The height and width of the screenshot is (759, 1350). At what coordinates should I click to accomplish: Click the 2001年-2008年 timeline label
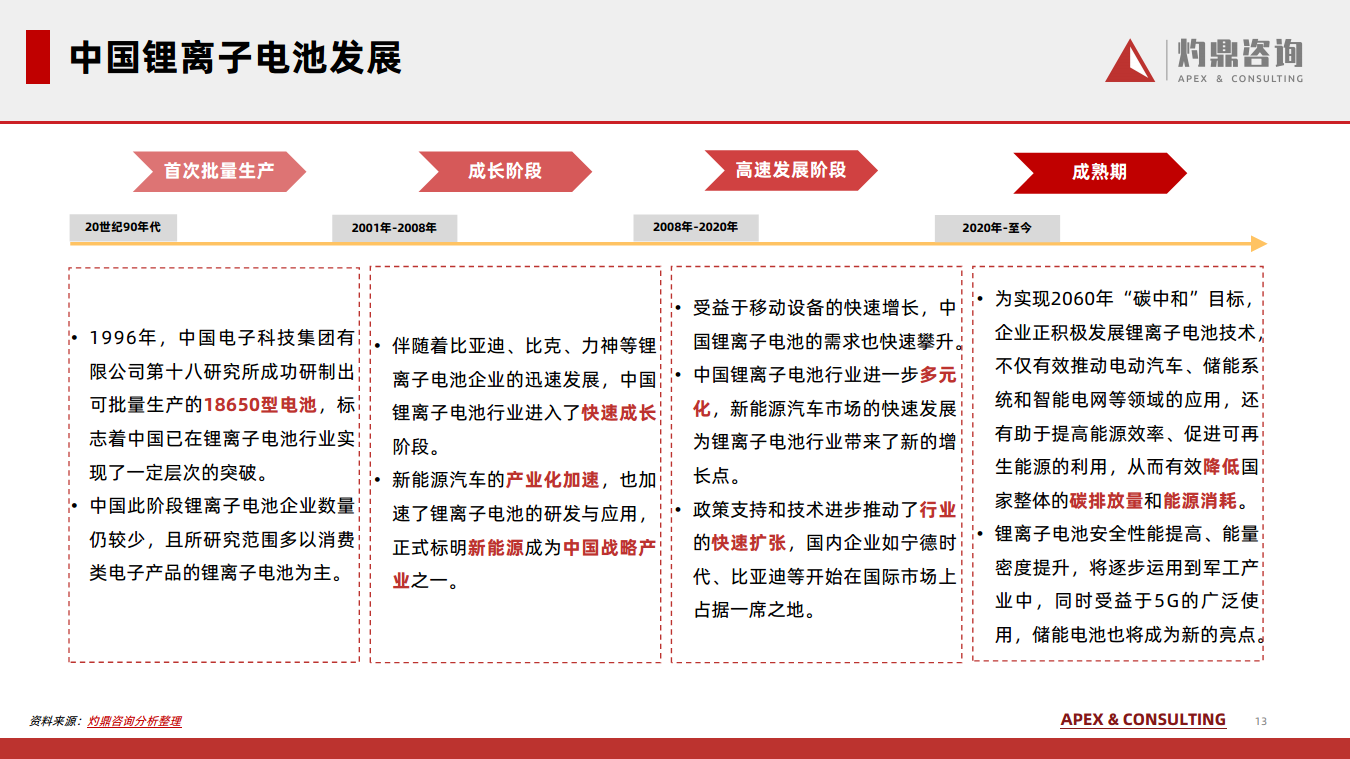pyautogui.click(x=394, y=228)
